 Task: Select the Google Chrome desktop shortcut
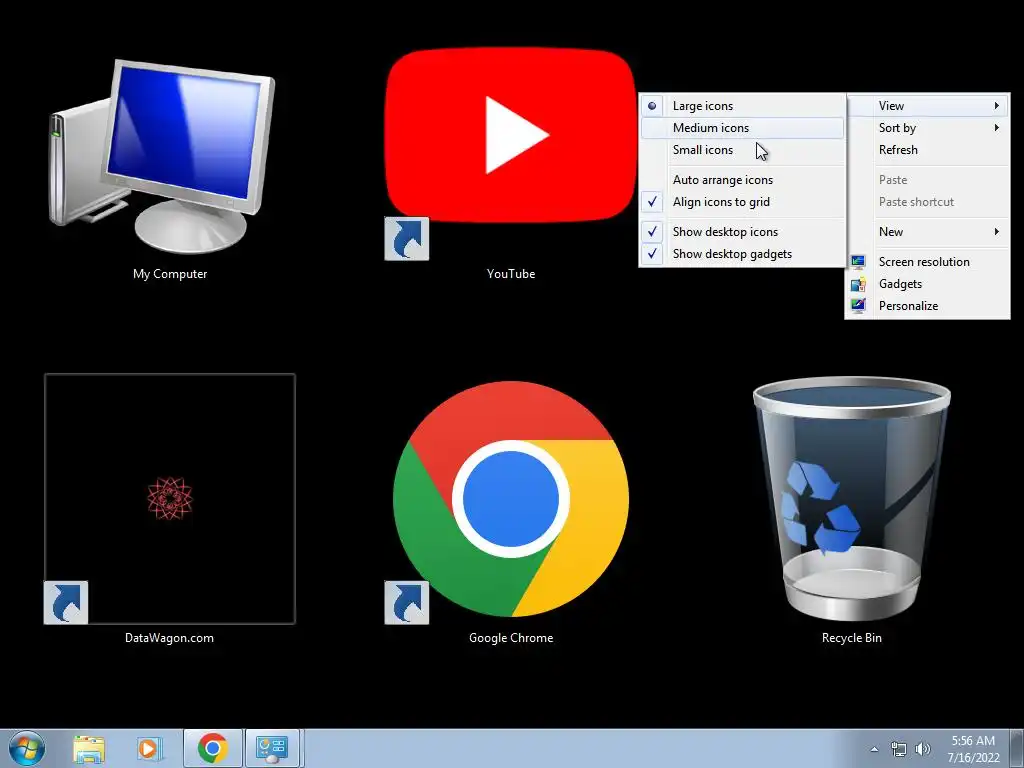511,499
